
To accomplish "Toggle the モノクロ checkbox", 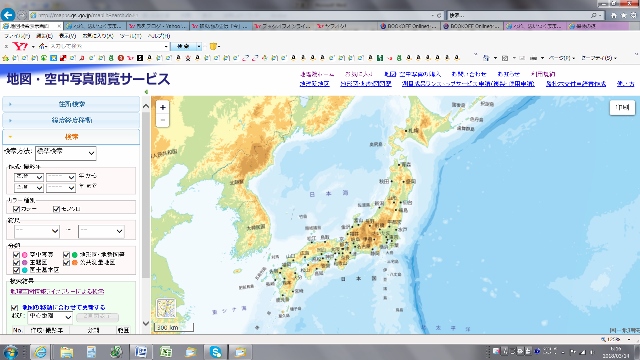I will click(57, 209).
